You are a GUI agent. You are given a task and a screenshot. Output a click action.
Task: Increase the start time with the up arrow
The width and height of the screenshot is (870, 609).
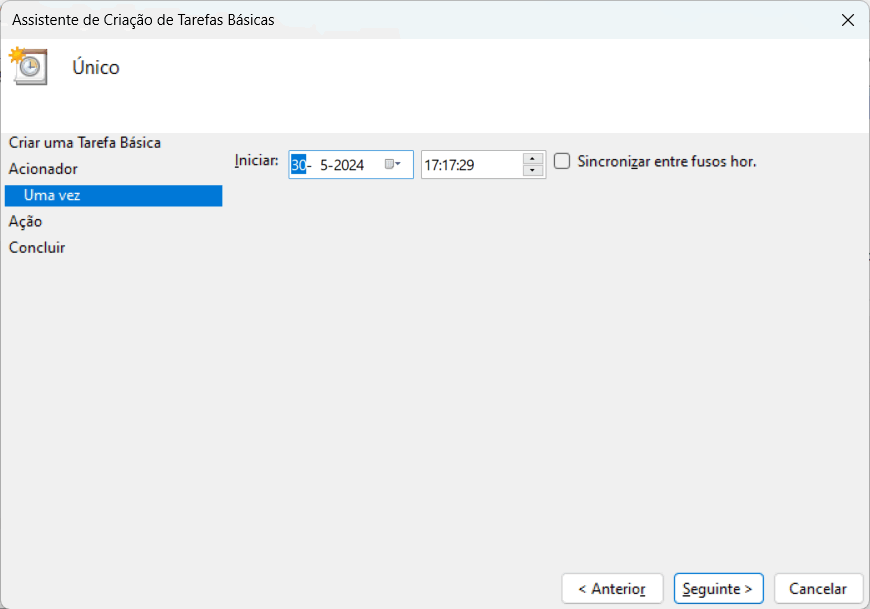pyautogui.click(x=534, y=158)
